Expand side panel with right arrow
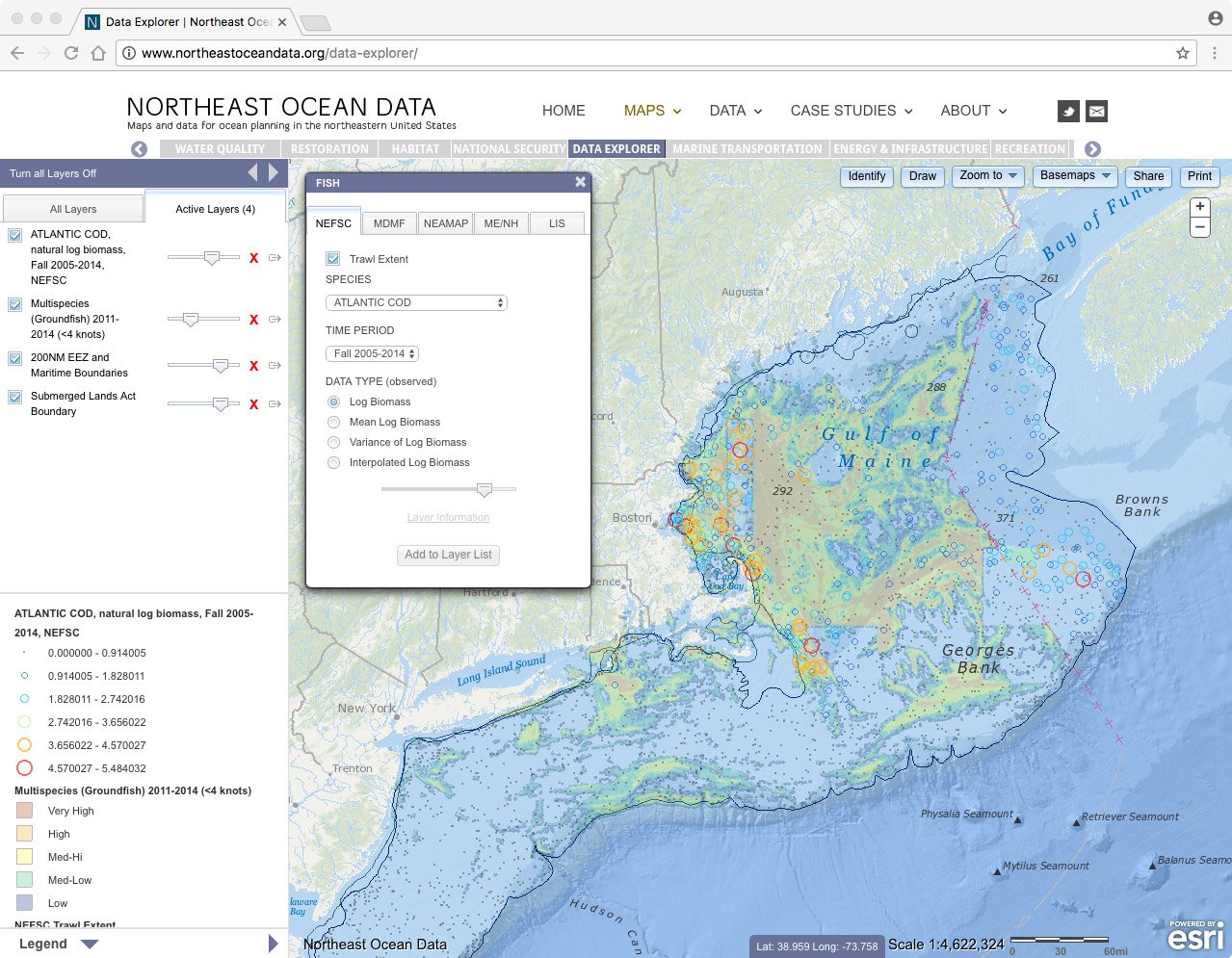1232x958 pixels. pos(274,172)
